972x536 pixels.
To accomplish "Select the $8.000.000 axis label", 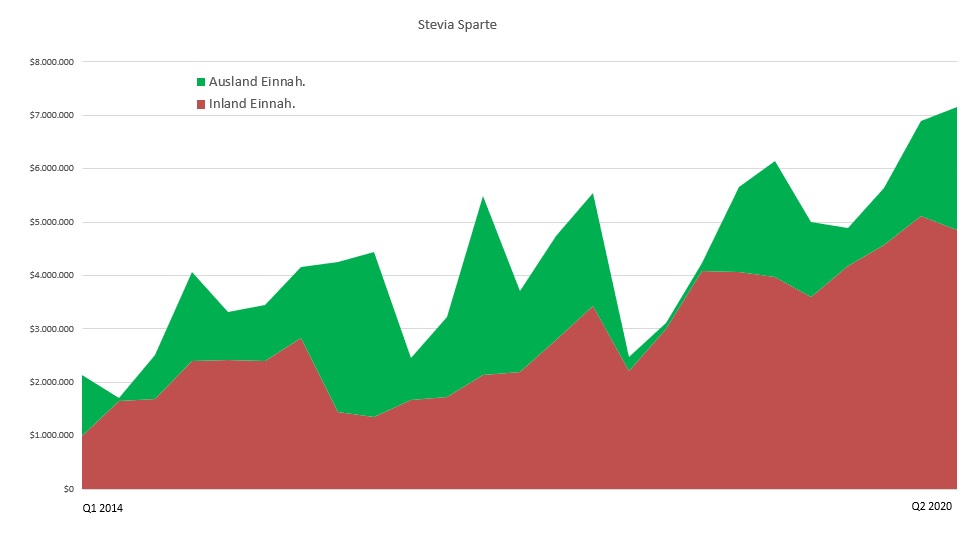I will point(52,62).
